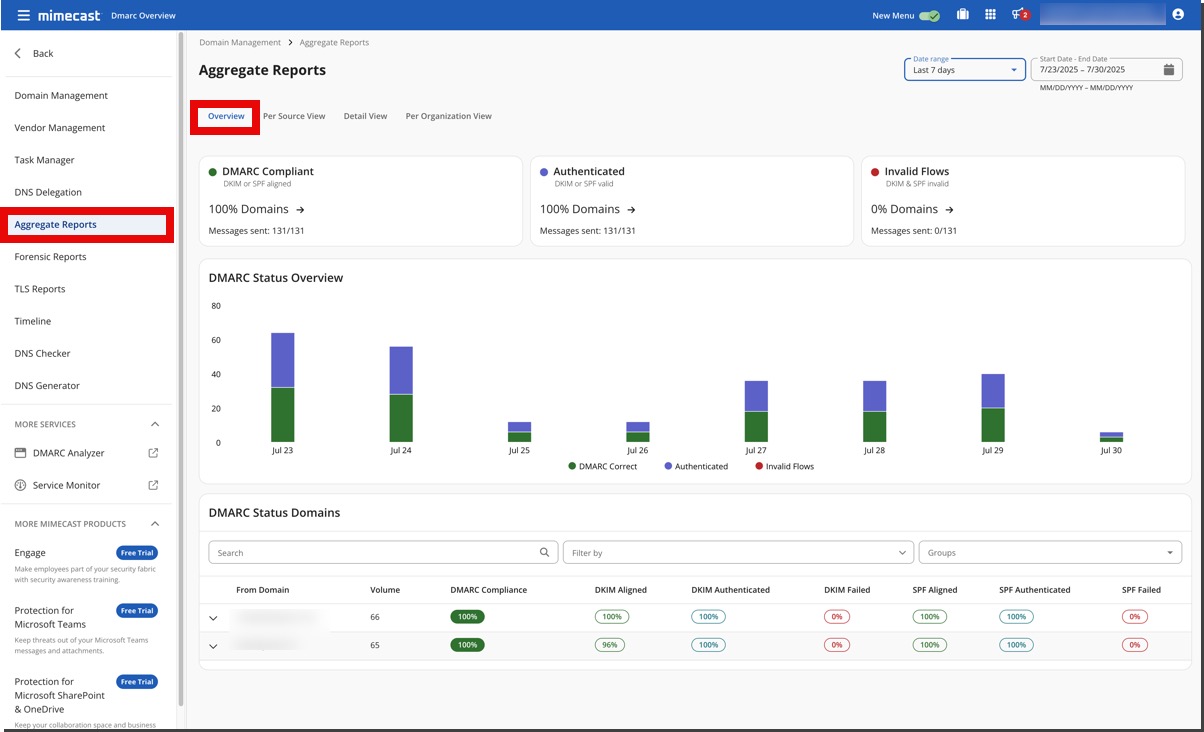Sort by SPF Failed column header
Image resolution: width=1204 pixels, height=732 pixels.
1141,590
